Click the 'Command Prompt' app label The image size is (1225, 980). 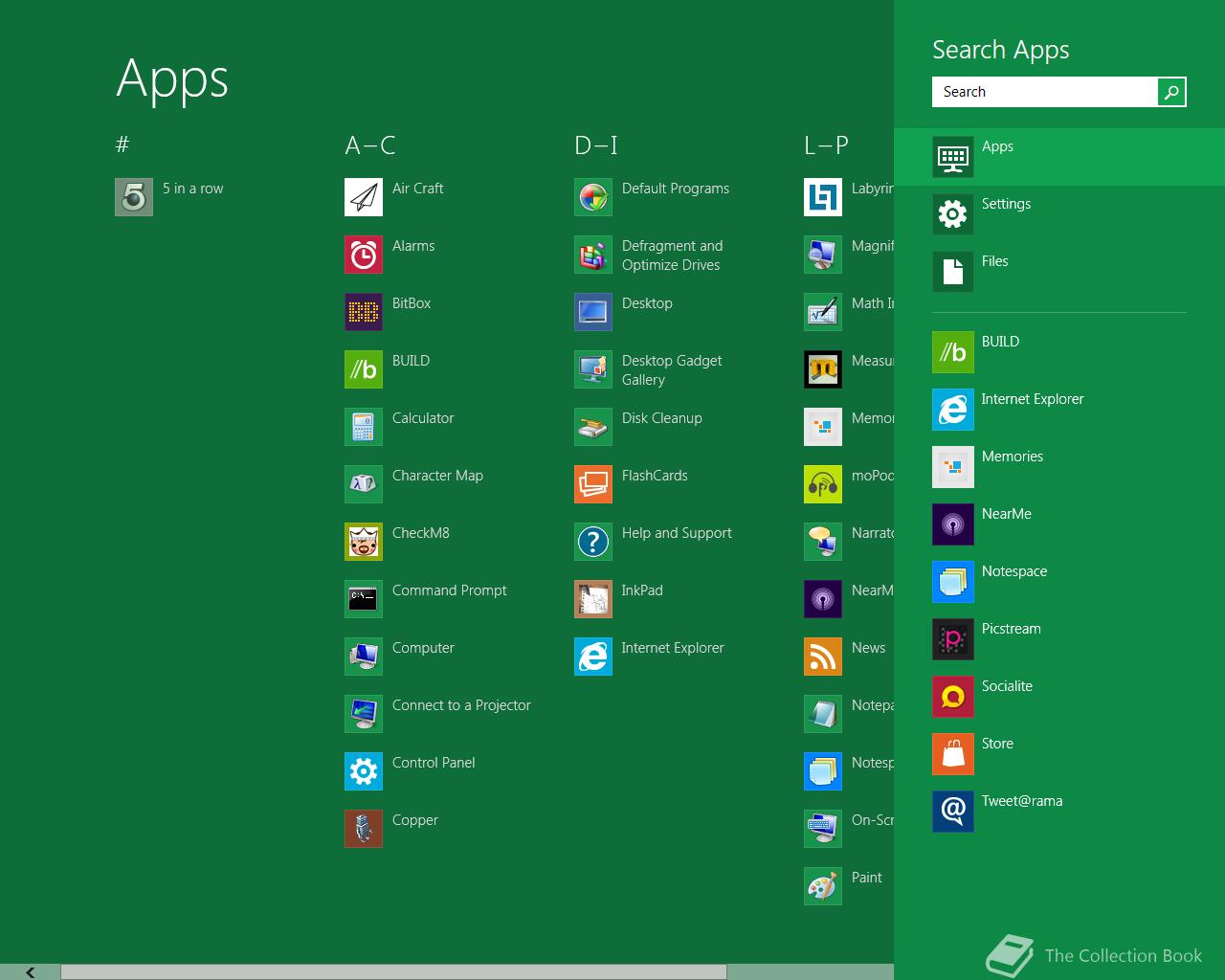(450, 590)
